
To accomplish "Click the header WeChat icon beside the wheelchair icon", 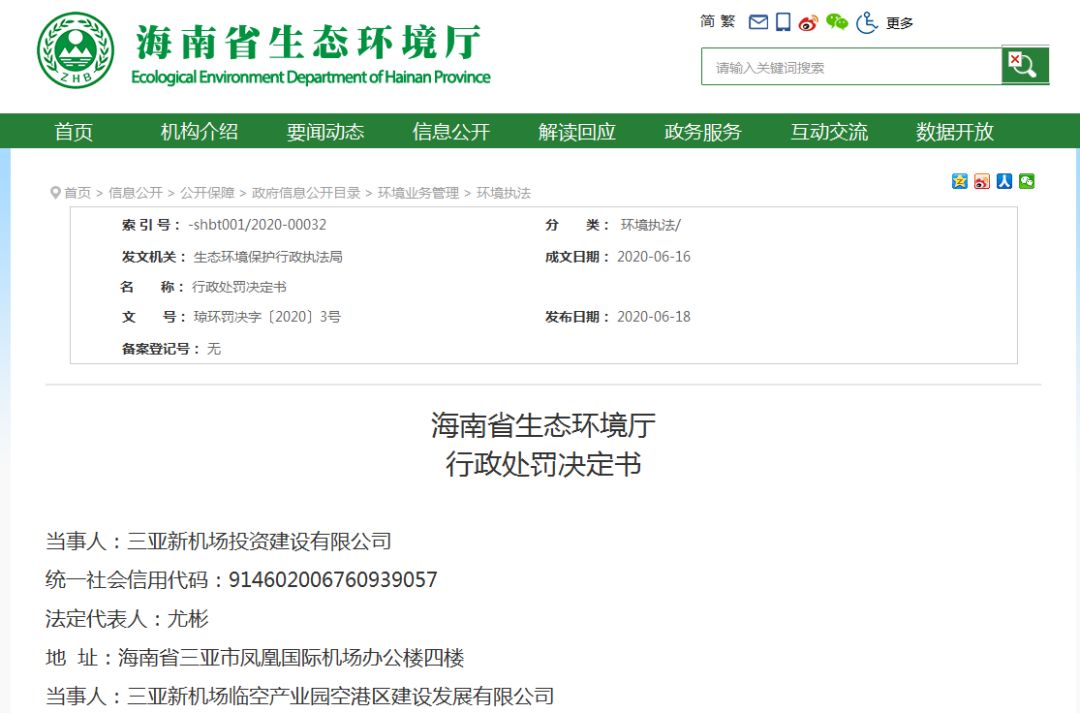I will pyautogui.click(x=837, y=22).
